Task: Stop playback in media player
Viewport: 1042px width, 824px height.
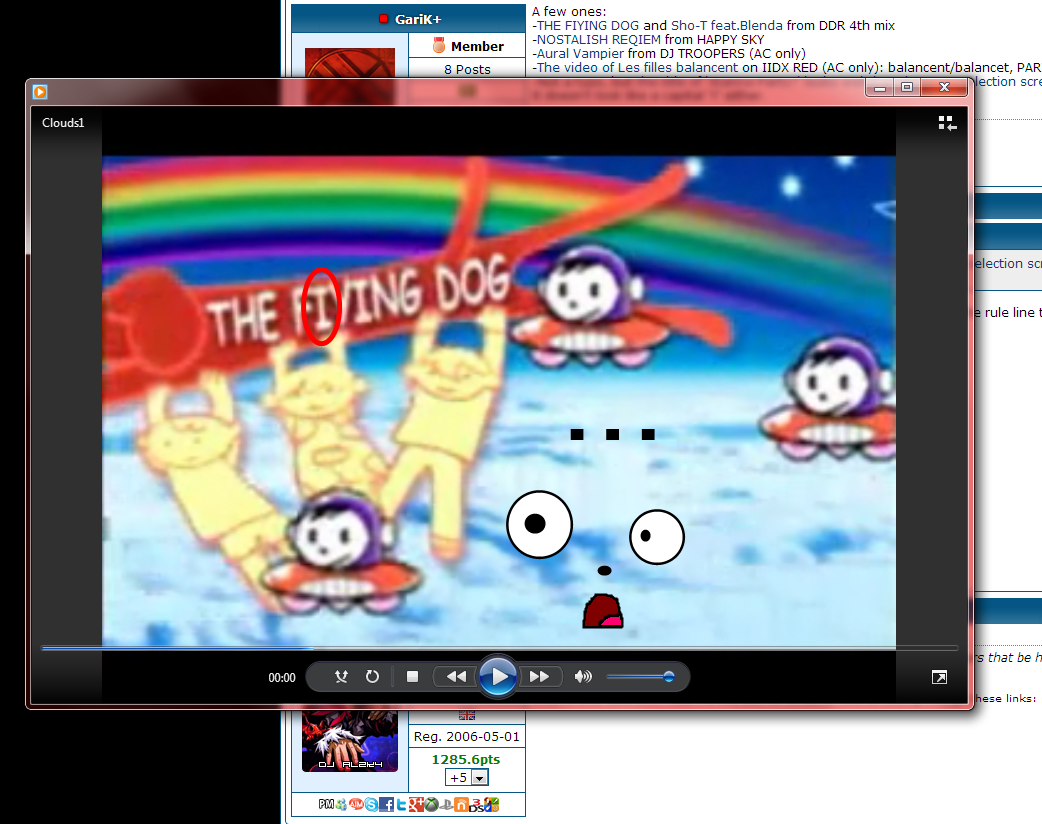Action: [x=412, y=676]
